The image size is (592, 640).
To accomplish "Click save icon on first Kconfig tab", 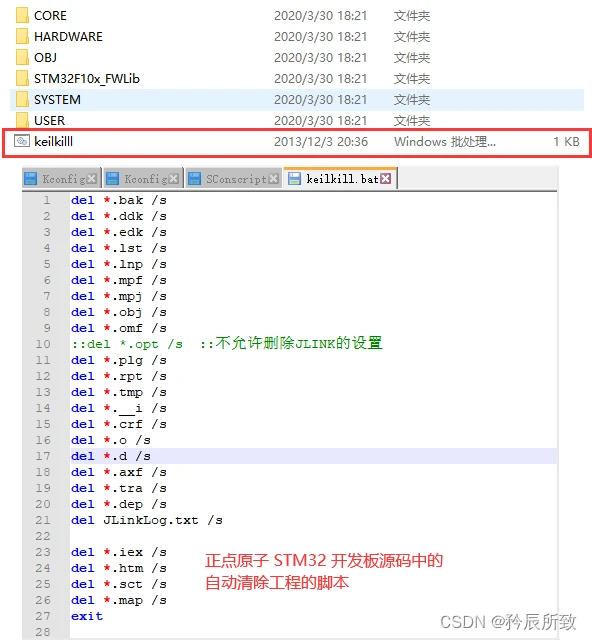I will point(31,179).
